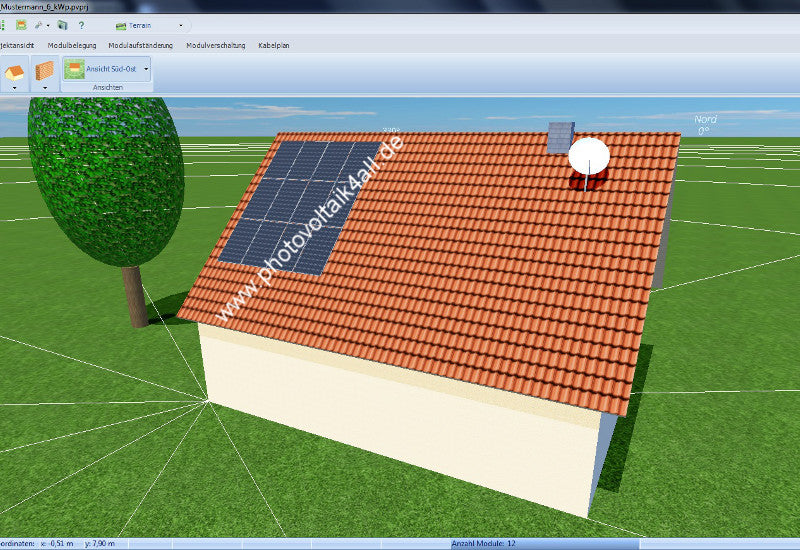Click the Terrain button in quick toolbar
This screenshot has width=800, height=550.
coord(134,26)
